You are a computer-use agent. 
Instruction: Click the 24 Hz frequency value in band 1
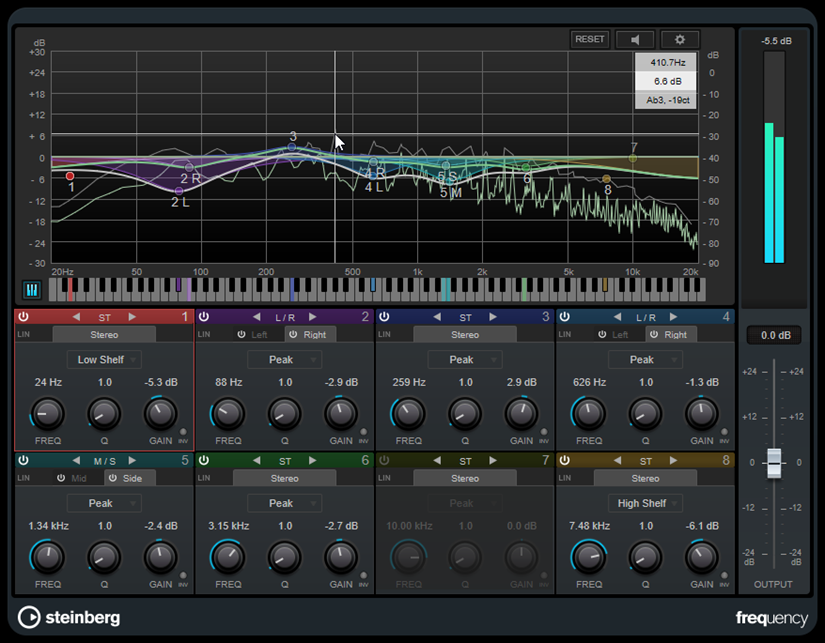click(48, 383)
